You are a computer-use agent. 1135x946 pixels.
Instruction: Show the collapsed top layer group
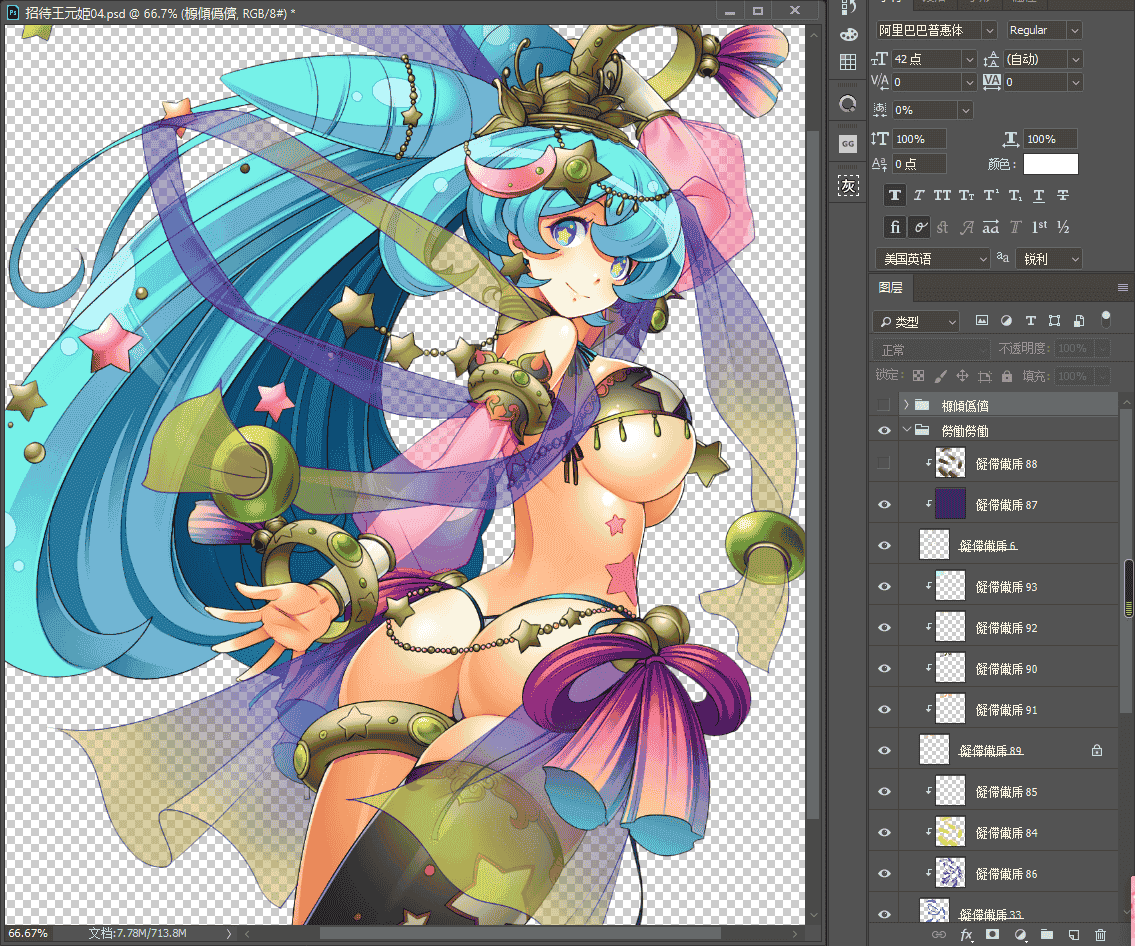click(884, 405)
